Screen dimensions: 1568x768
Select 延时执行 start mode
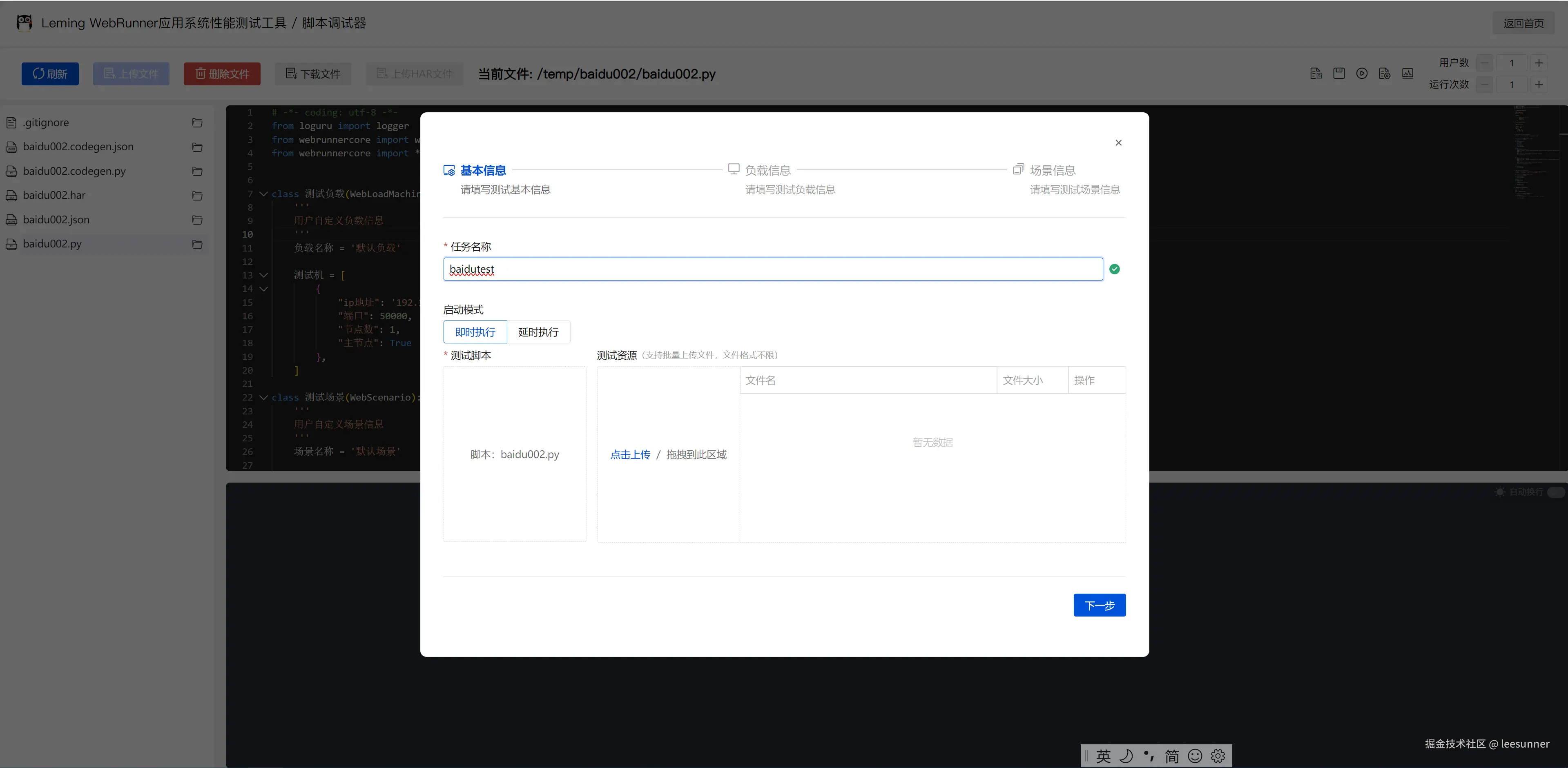tap(538, 332)
